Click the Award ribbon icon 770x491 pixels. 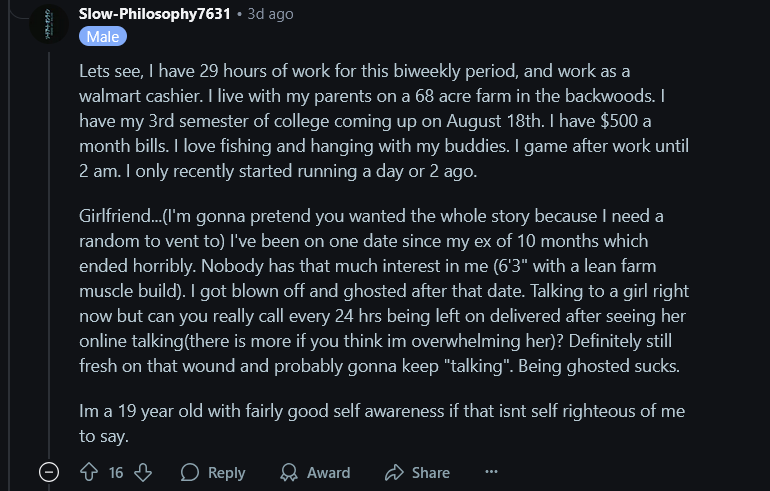coord(289,472)
